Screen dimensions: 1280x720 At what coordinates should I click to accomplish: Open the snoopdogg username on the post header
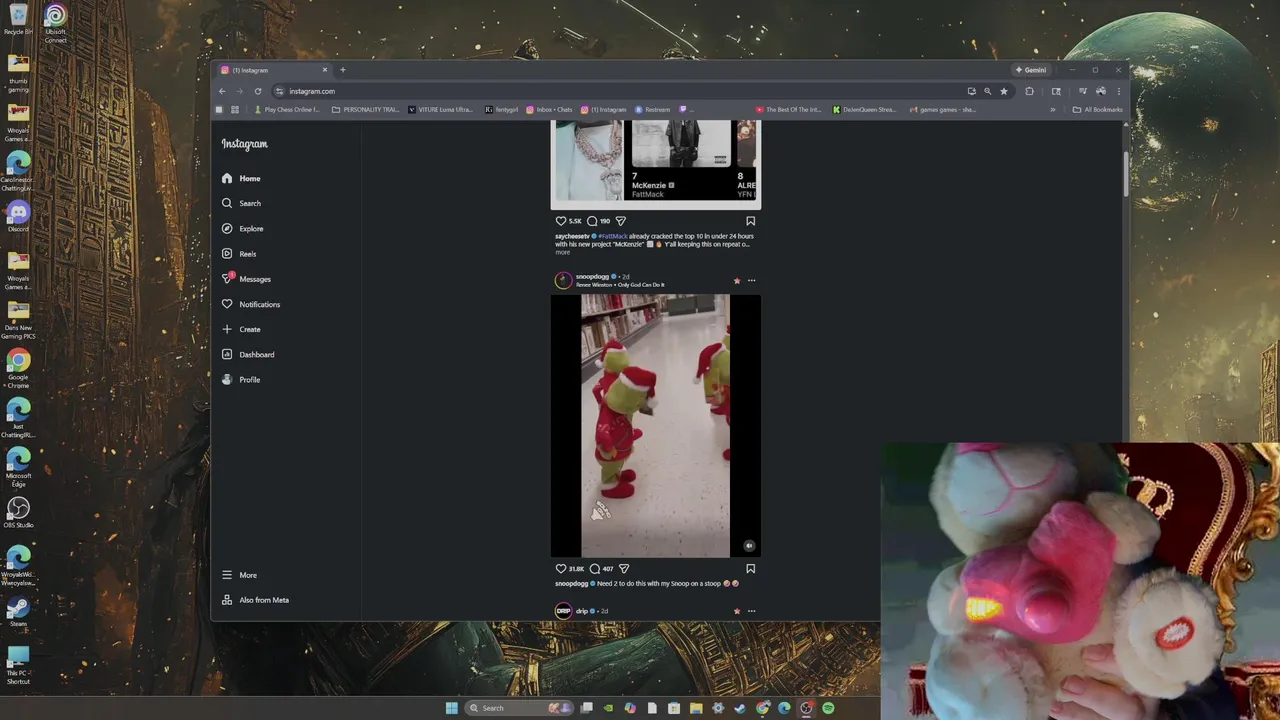592,276
